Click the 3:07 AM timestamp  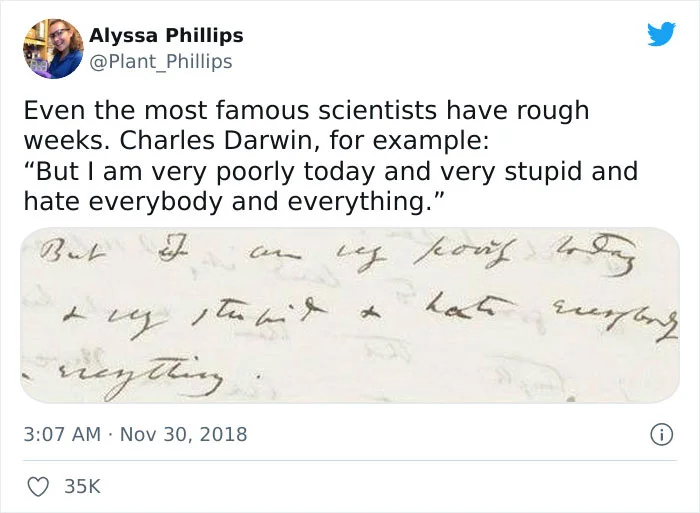62,434
